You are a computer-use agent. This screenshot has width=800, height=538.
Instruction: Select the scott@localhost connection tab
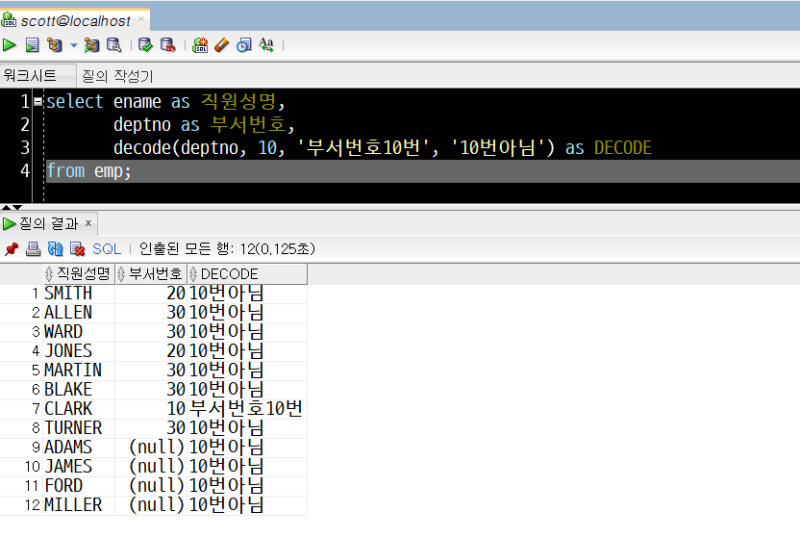click(75, 21)
